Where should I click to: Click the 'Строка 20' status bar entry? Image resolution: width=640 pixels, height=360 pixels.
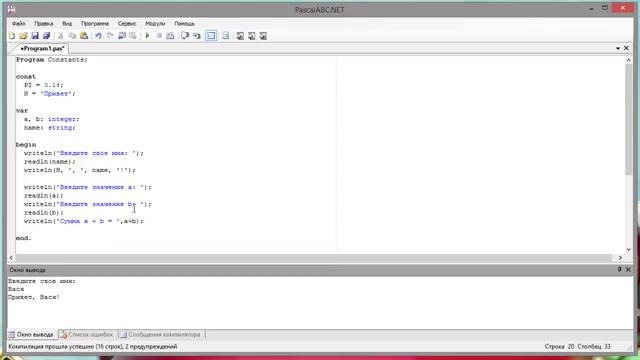point(559,347)
